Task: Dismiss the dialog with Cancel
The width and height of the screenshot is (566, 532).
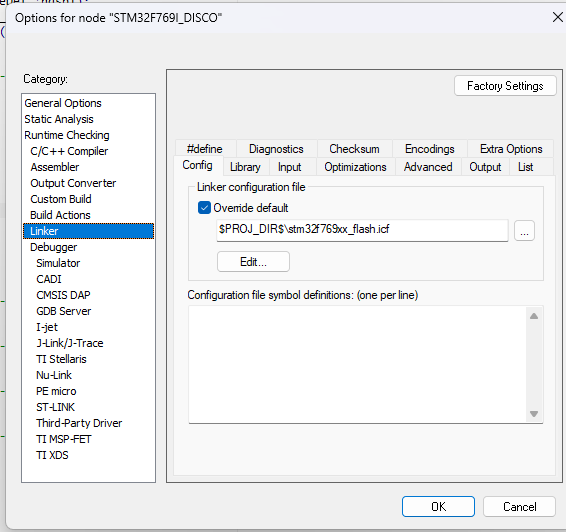Action: [x=519, y=506]
